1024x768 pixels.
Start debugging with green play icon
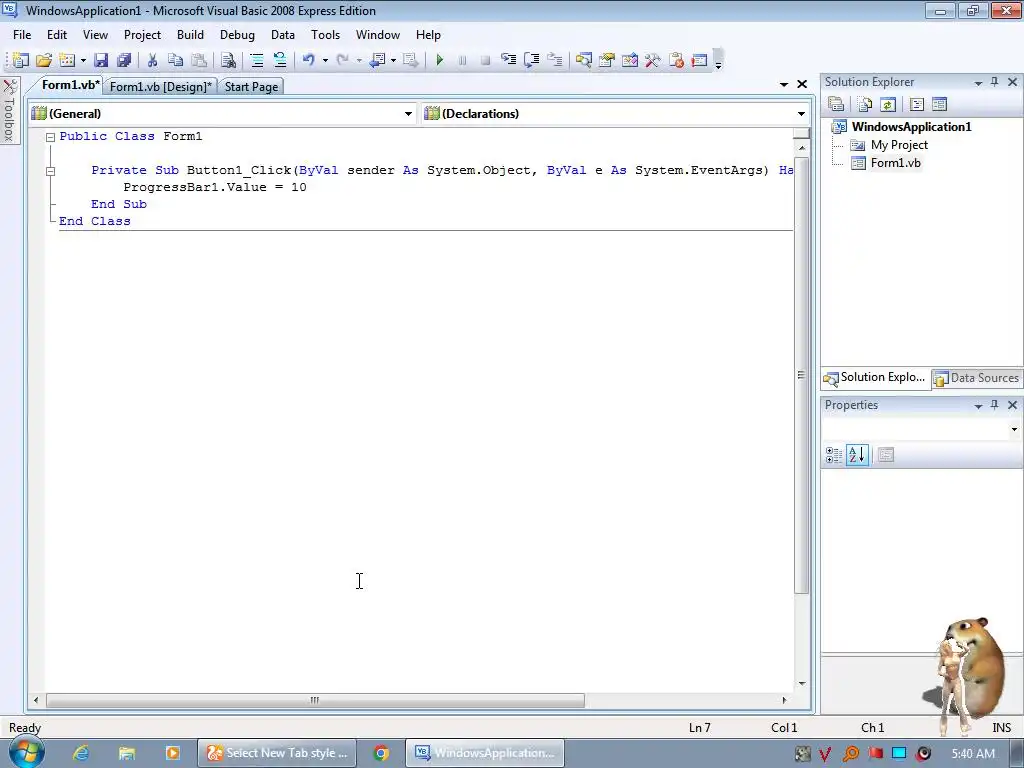pyautogui.click(x=439, y=60)
